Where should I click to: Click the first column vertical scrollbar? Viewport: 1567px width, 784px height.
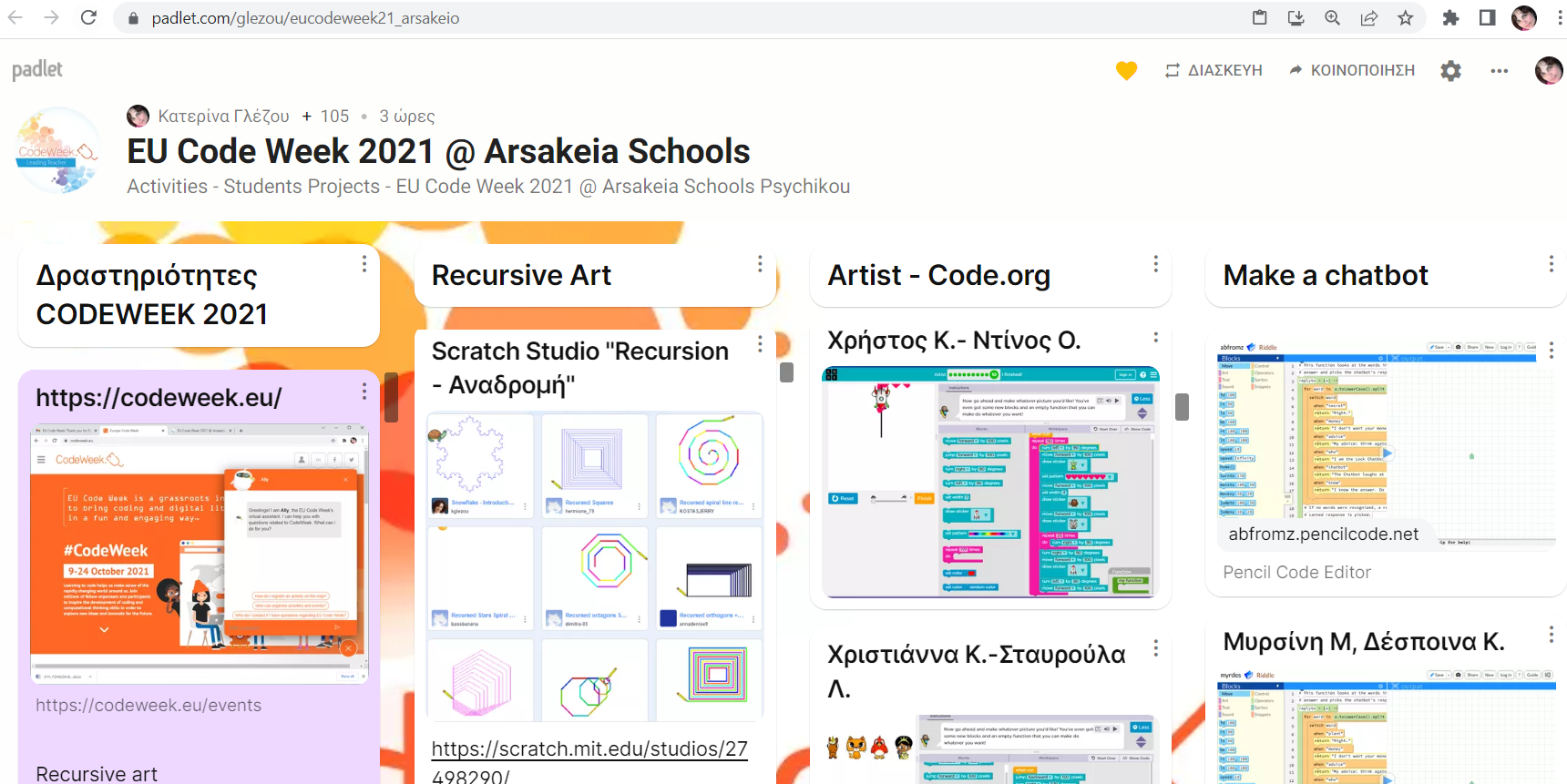point(391,397)
